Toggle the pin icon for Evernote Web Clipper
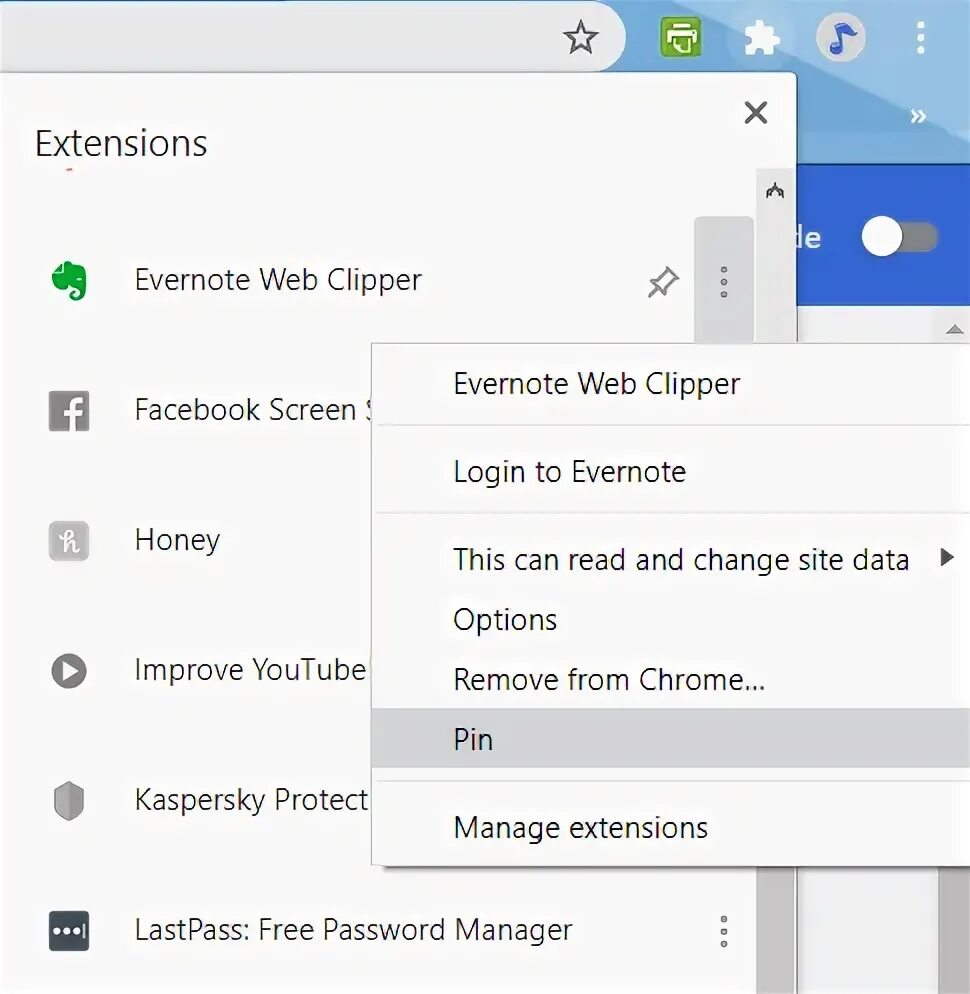This screenshot has height=994, width=970. pos(662,284)
